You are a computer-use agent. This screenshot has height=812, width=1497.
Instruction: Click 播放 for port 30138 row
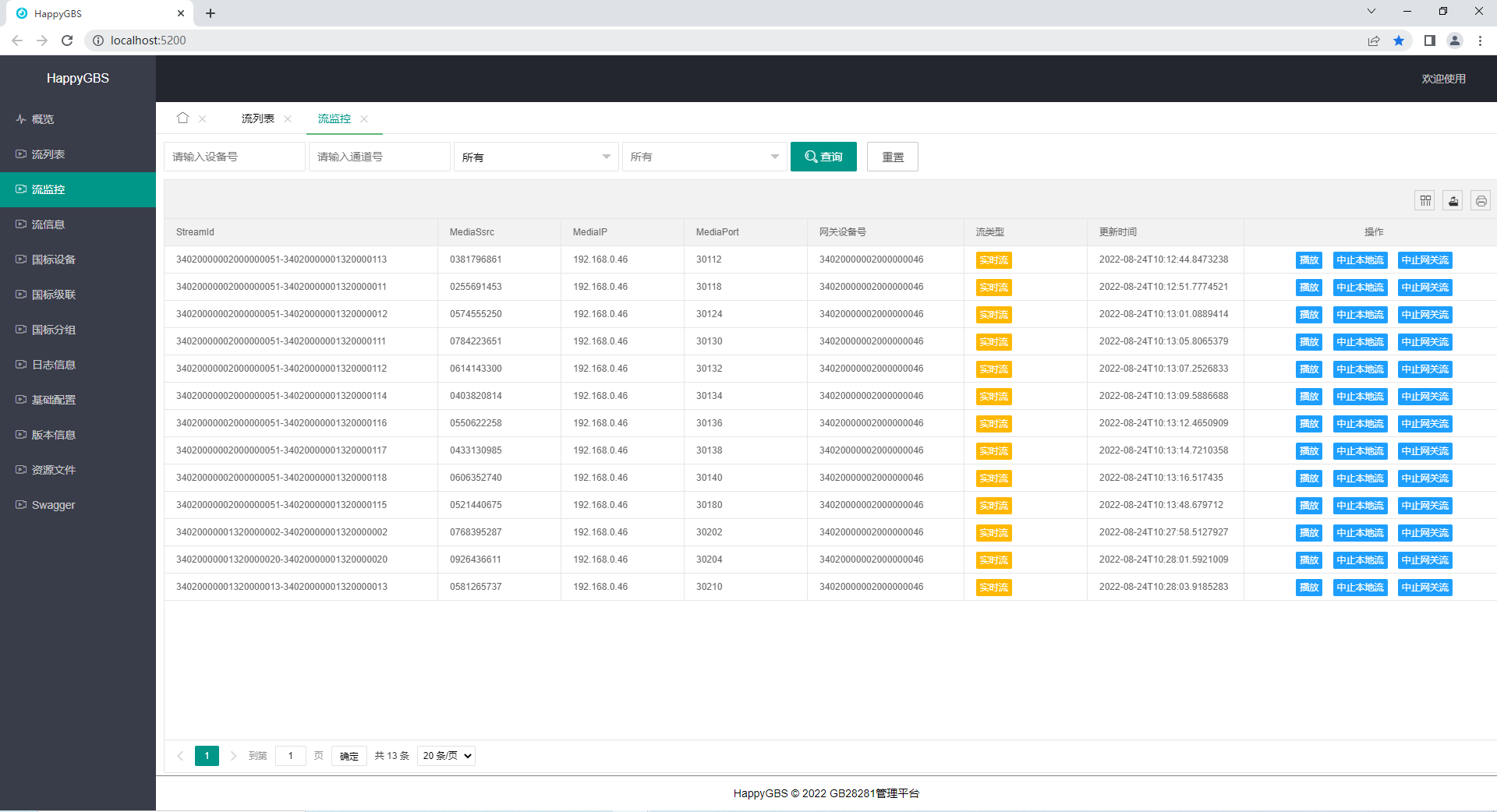pos(1309,451)
